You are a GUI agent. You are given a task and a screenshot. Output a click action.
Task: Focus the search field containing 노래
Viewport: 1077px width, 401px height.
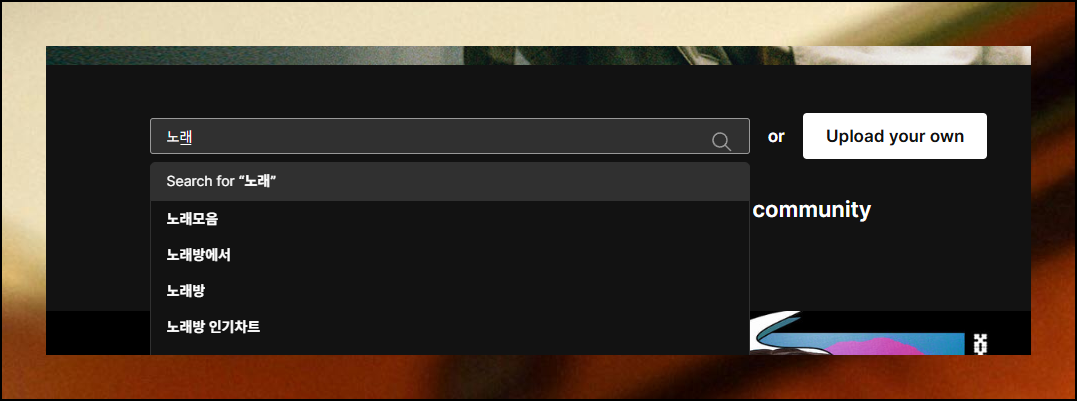(x=449, y=136)
